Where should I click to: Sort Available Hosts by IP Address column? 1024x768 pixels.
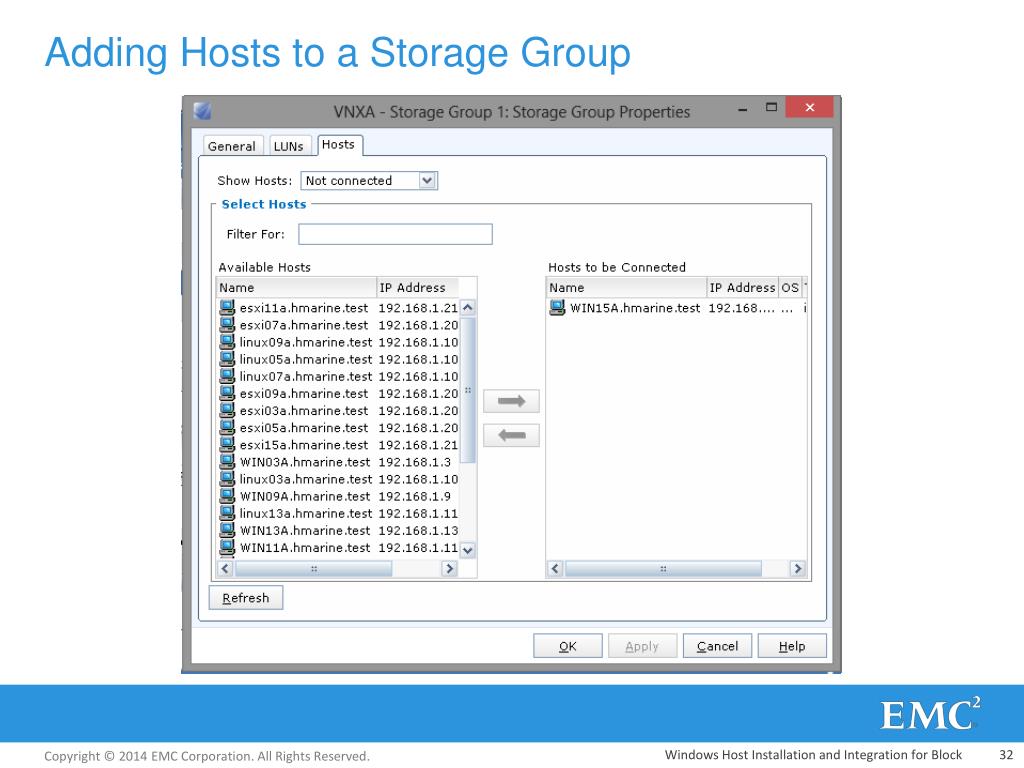click(418, 287)
